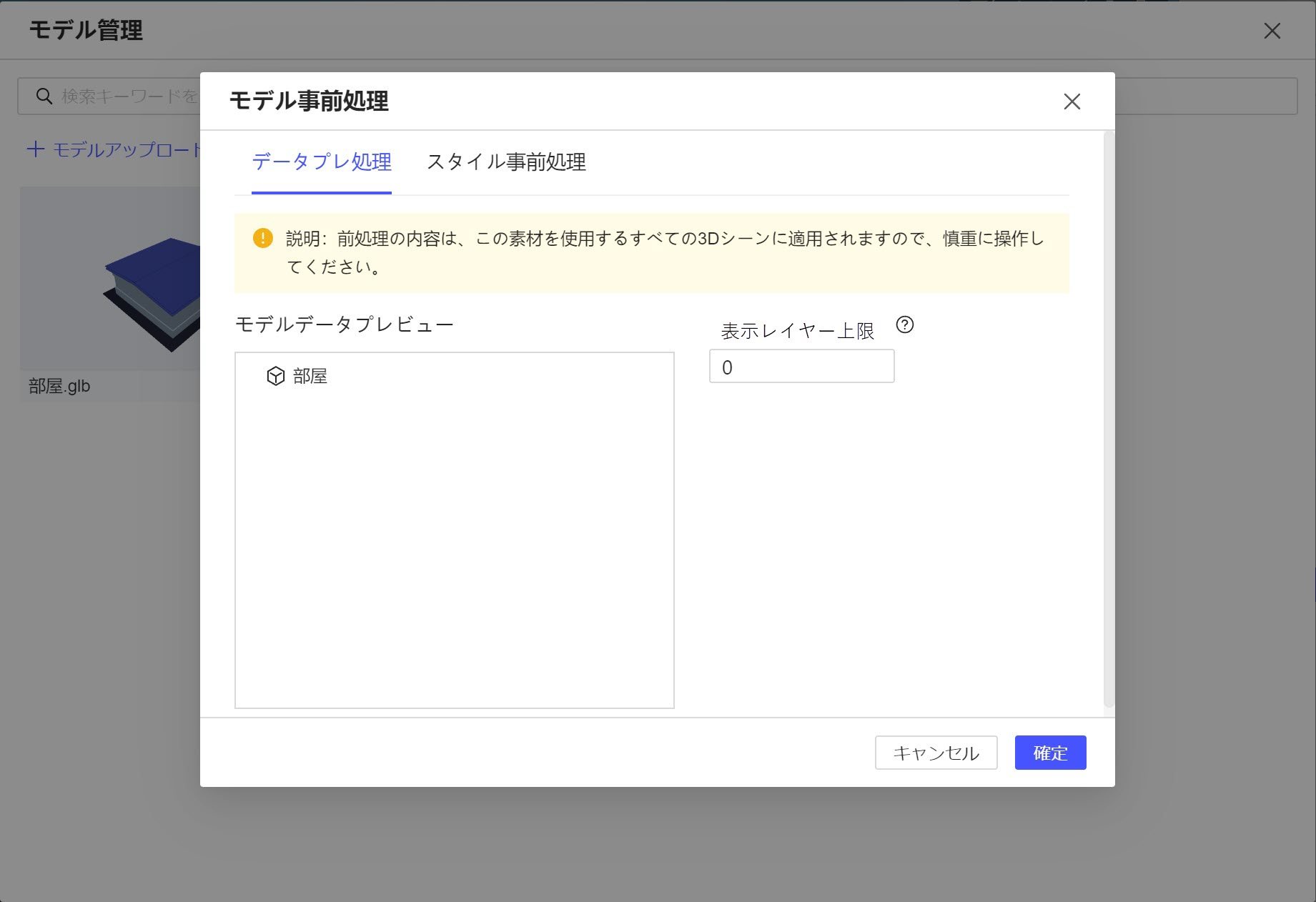Click the 表示レイヤー上限 number input field

[x=801, y=365]
